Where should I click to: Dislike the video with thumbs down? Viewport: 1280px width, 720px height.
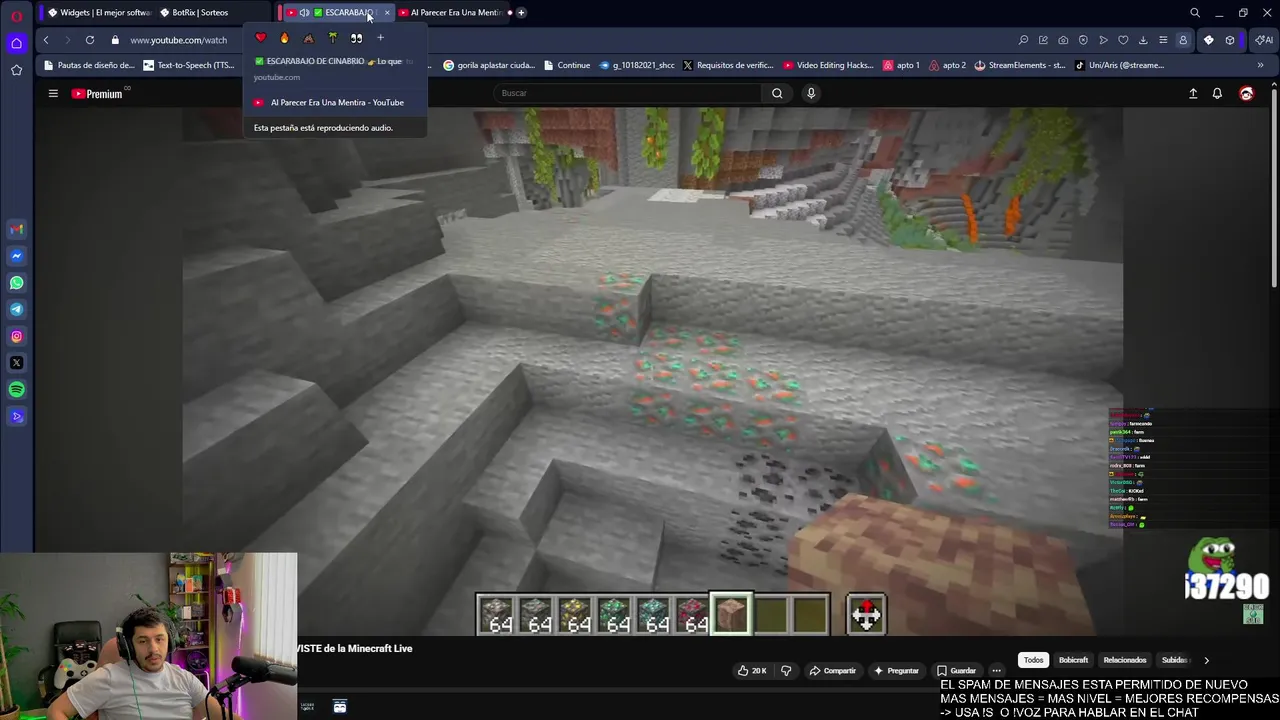(786, 670)
